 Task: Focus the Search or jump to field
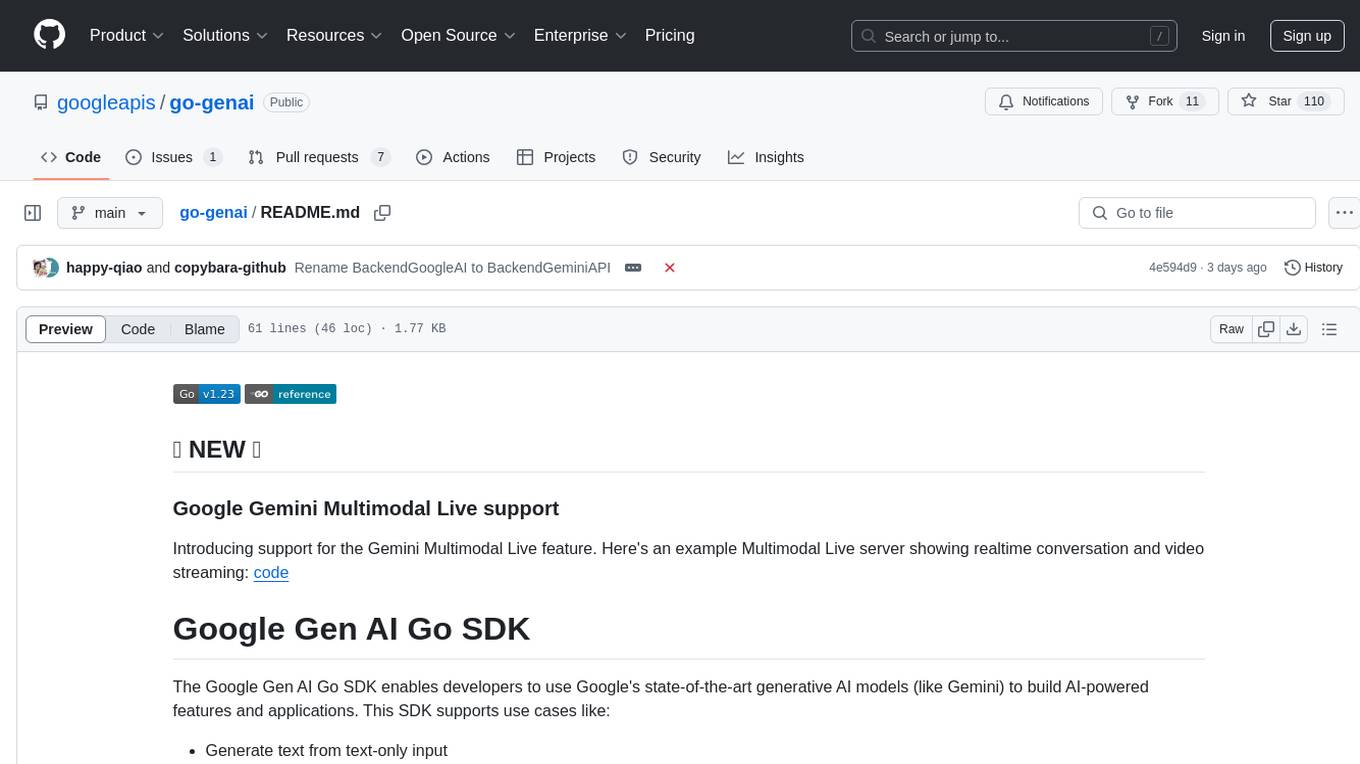[x=1015, y=36]
